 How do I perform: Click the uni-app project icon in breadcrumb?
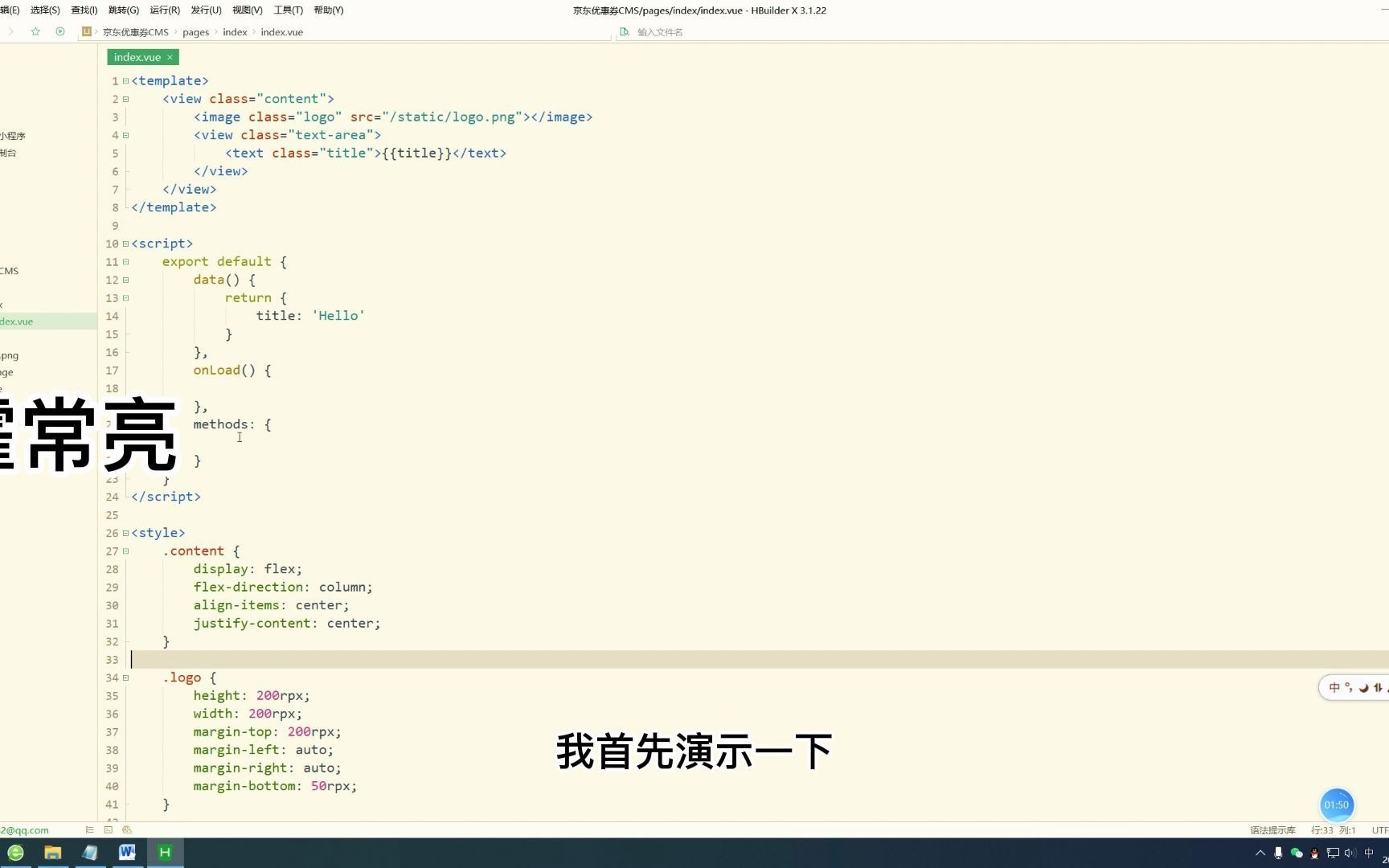point(87,31)
